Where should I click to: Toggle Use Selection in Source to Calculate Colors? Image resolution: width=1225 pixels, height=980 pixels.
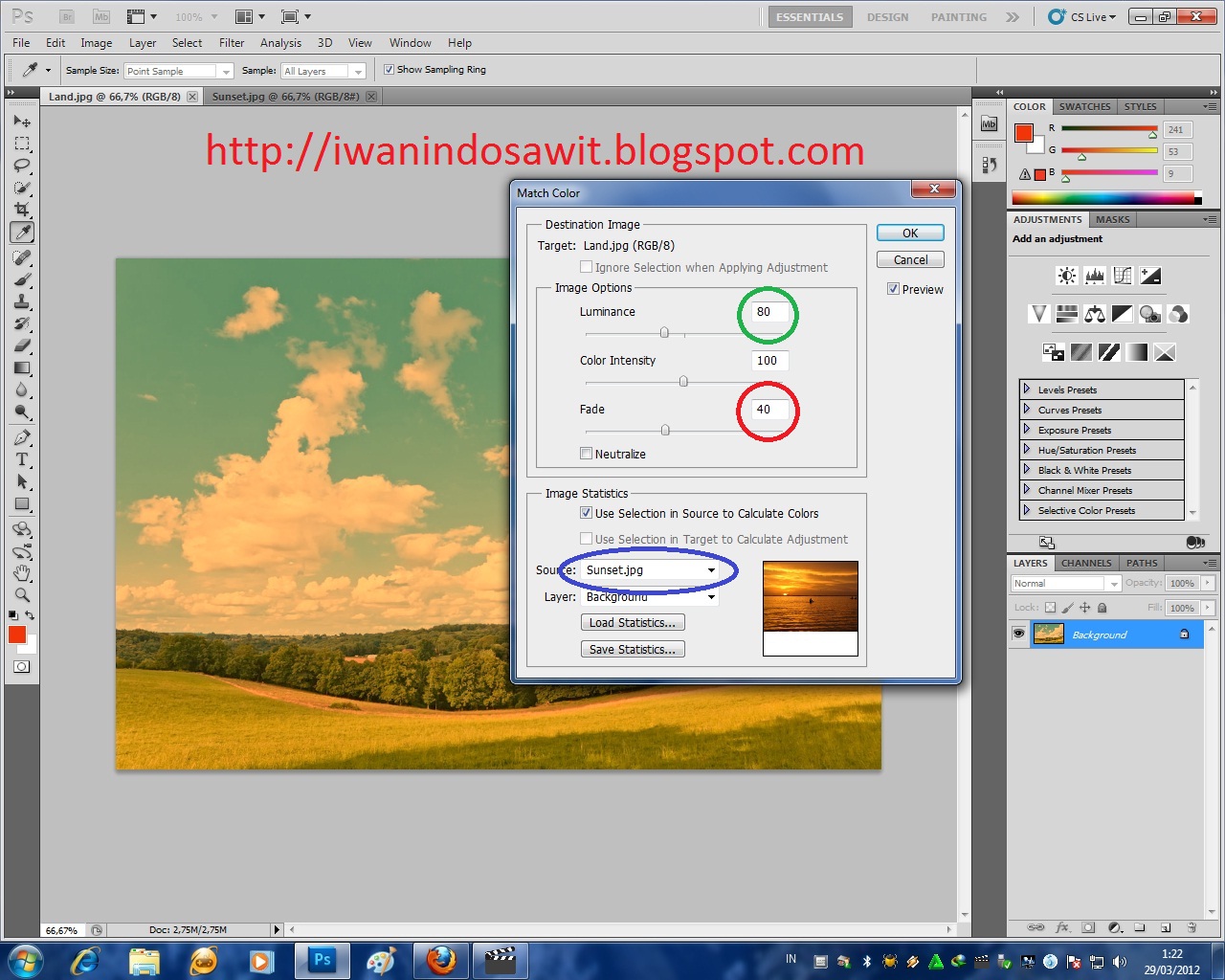click(586, 513)
